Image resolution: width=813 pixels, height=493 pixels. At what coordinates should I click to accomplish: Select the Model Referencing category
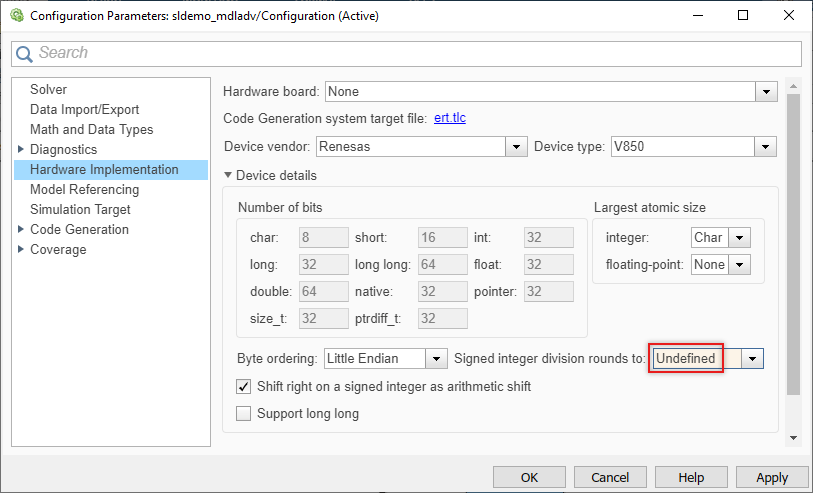point(84,189)
